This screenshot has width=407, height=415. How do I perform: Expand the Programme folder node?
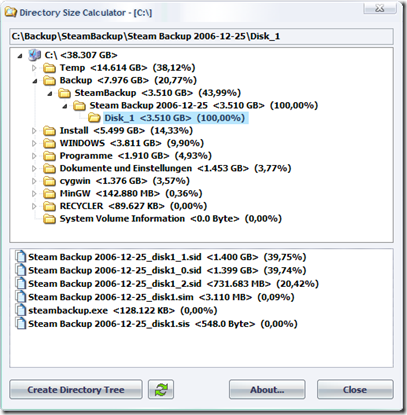34,156
